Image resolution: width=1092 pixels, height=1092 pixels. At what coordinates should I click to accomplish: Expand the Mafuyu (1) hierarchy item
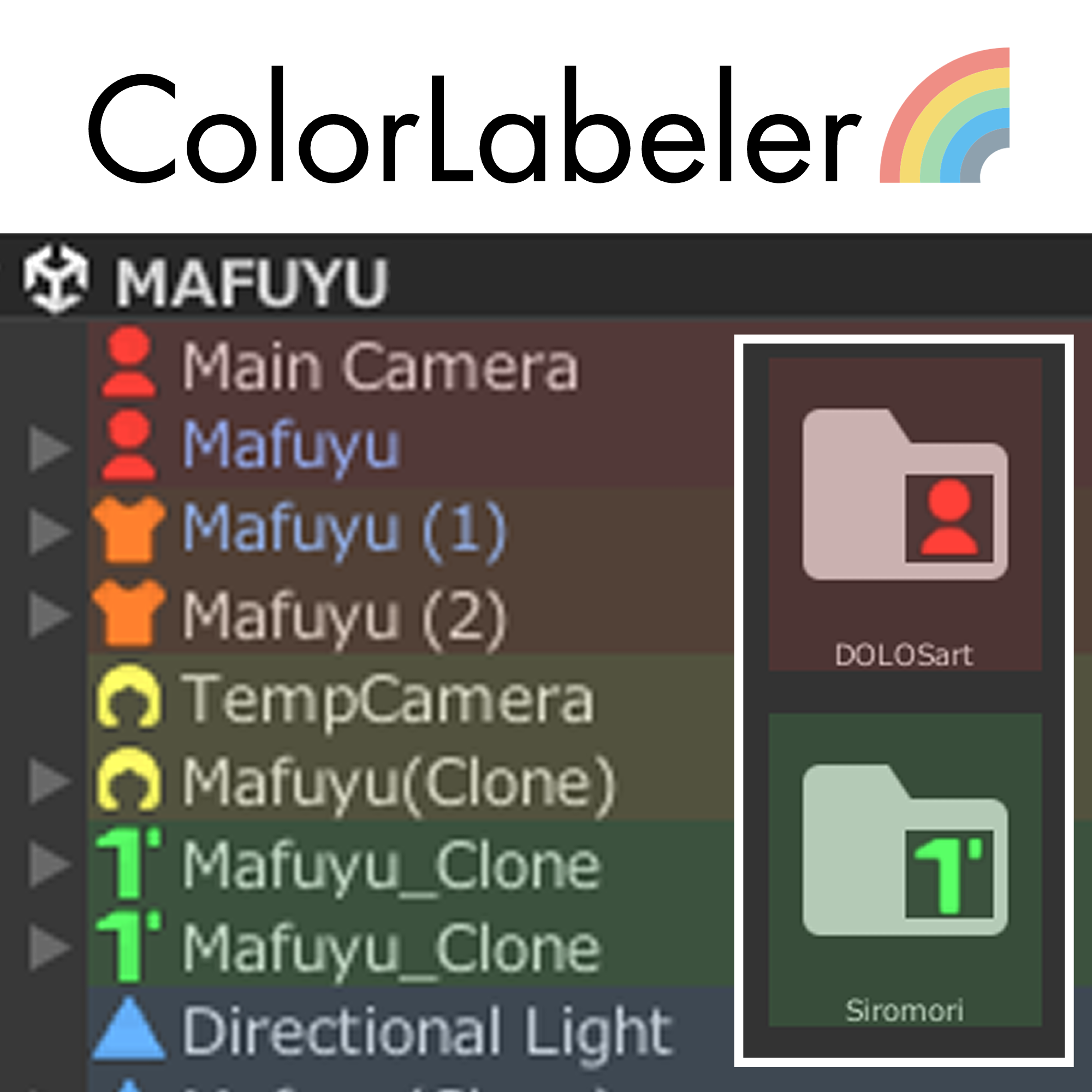tap(50, 532)
